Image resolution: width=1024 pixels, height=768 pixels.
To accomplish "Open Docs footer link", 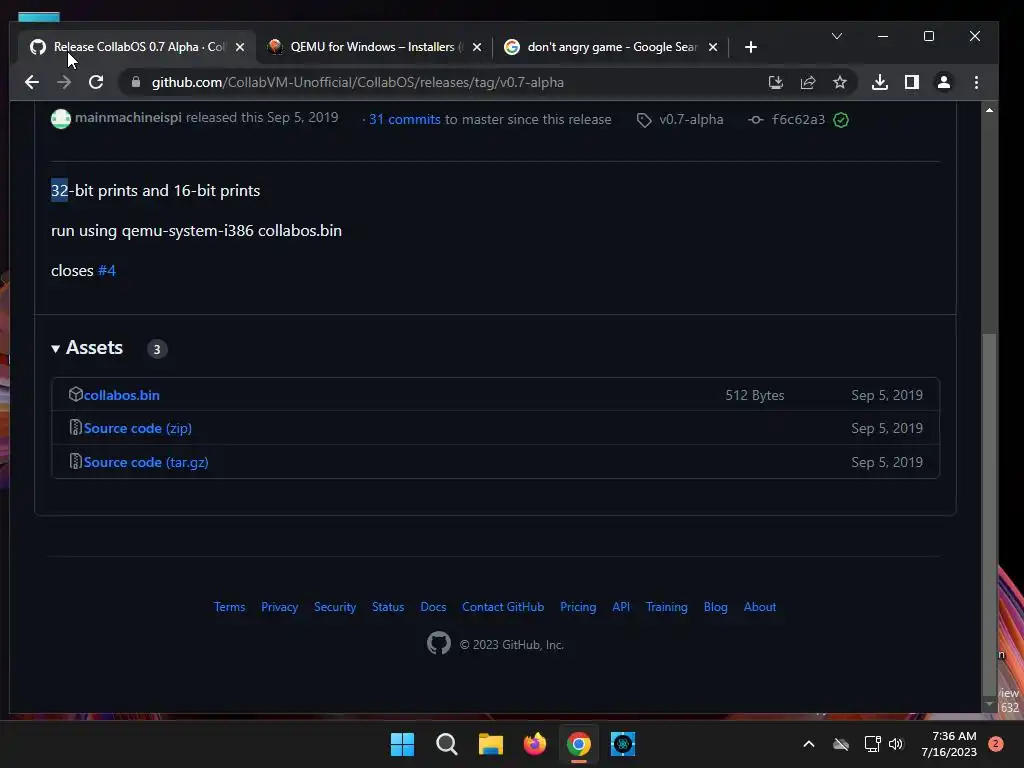I will click(x=433, y=607).
